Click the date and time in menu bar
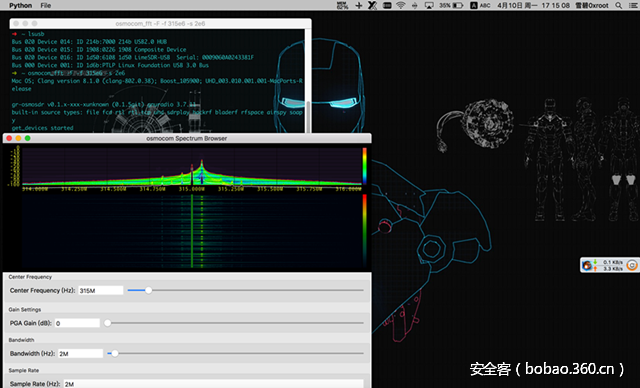Image resolution: width=640 pixels, height=388 pixels. [533, 5]
